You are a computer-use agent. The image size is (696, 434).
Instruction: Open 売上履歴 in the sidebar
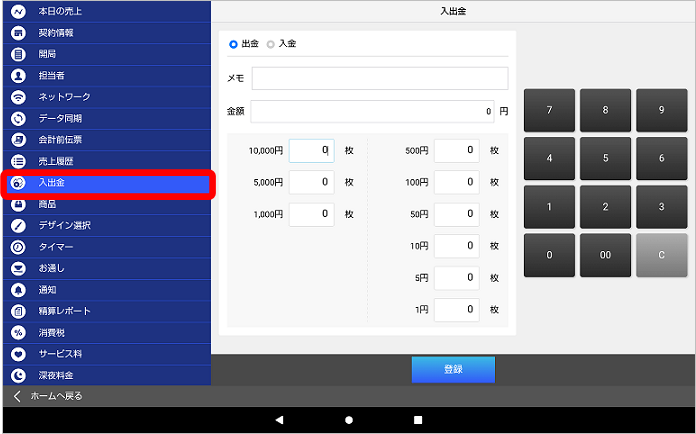[x=56, y=161]
